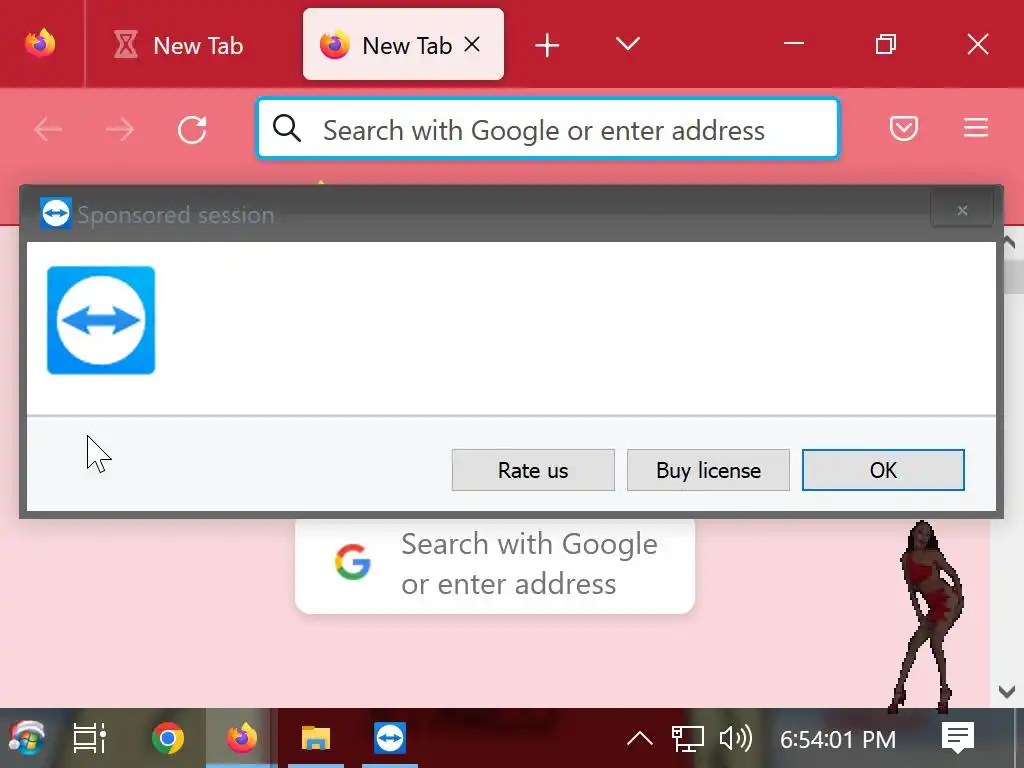Click the address bar magnifier icon
The width and height of the screenshot is (1024, 768).
pyautogui.click(x=287, y=128)
